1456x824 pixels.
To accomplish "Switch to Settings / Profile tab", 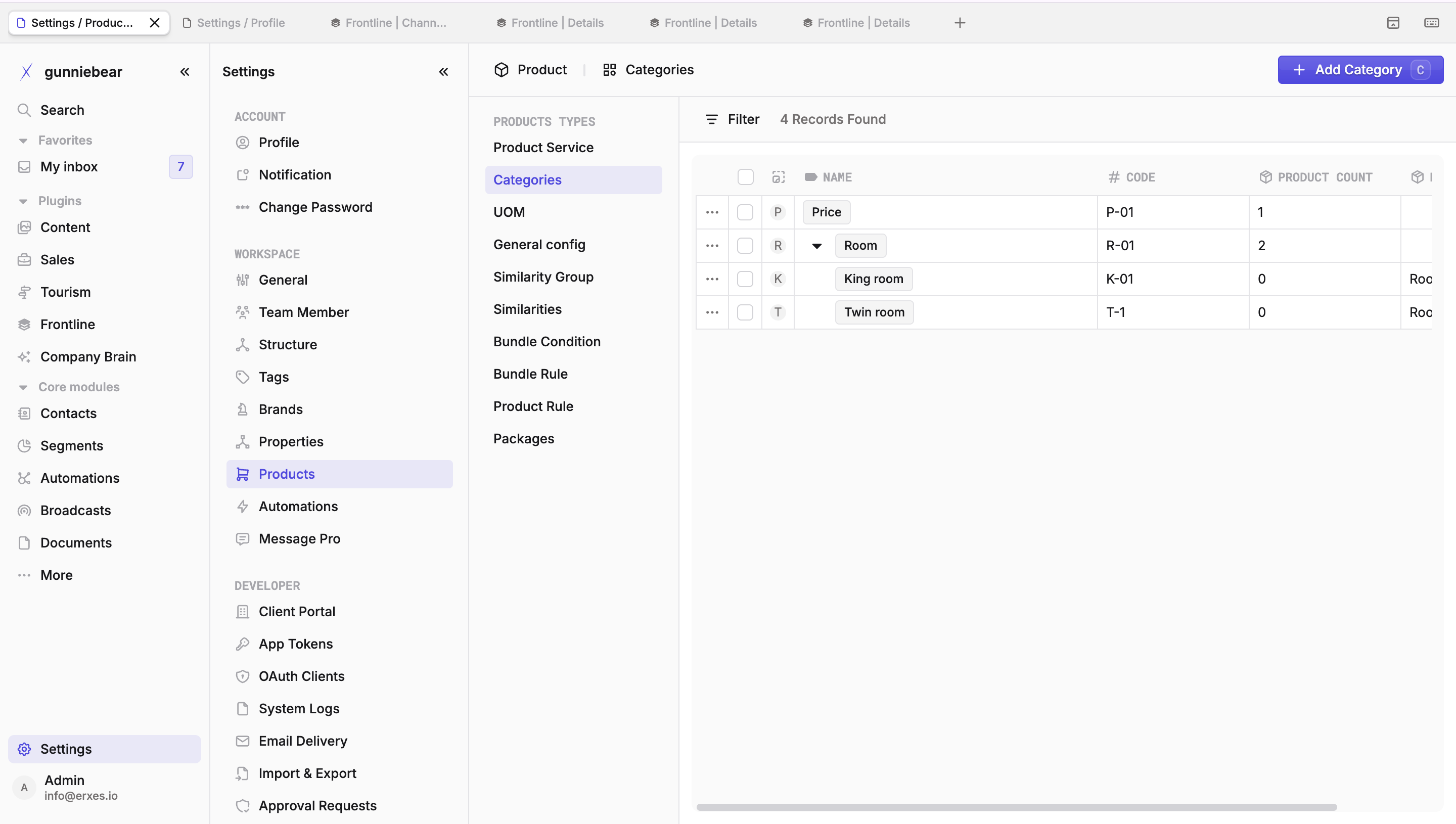I will 234,23.
